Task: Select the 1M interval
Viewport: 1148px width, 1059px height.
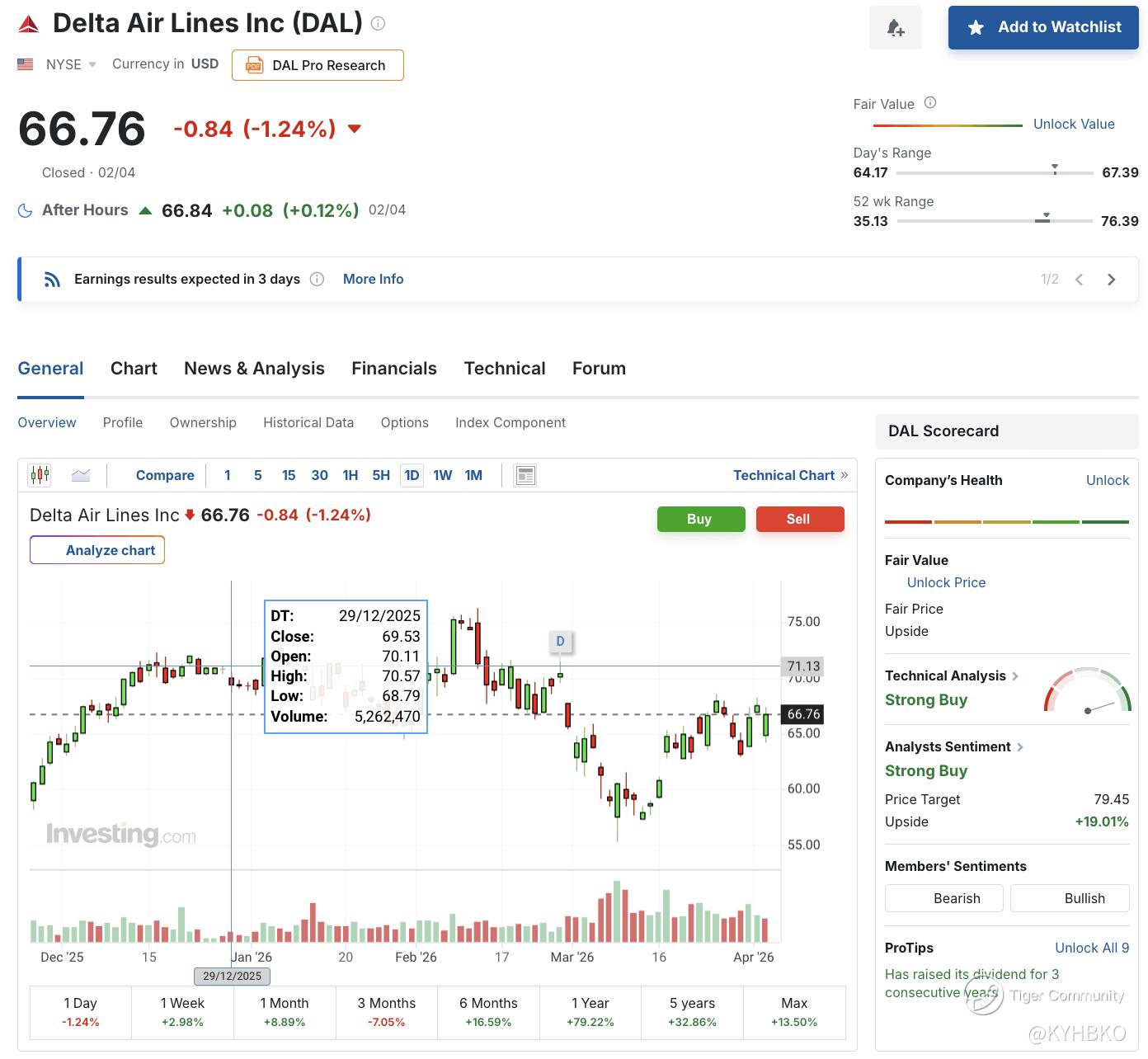Action: click(473, 475)
